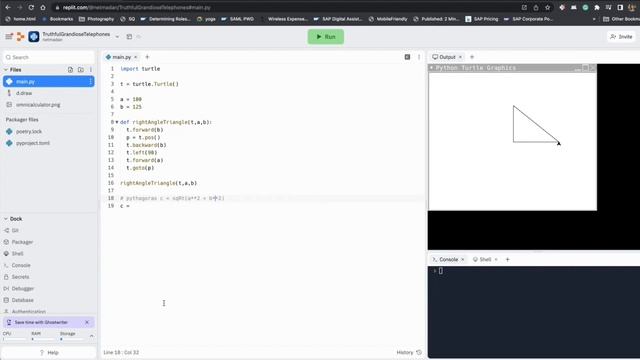Dismiss the Ghostwriter banner
The height and width of the screenshot is (360, 640).
[87, 322]
